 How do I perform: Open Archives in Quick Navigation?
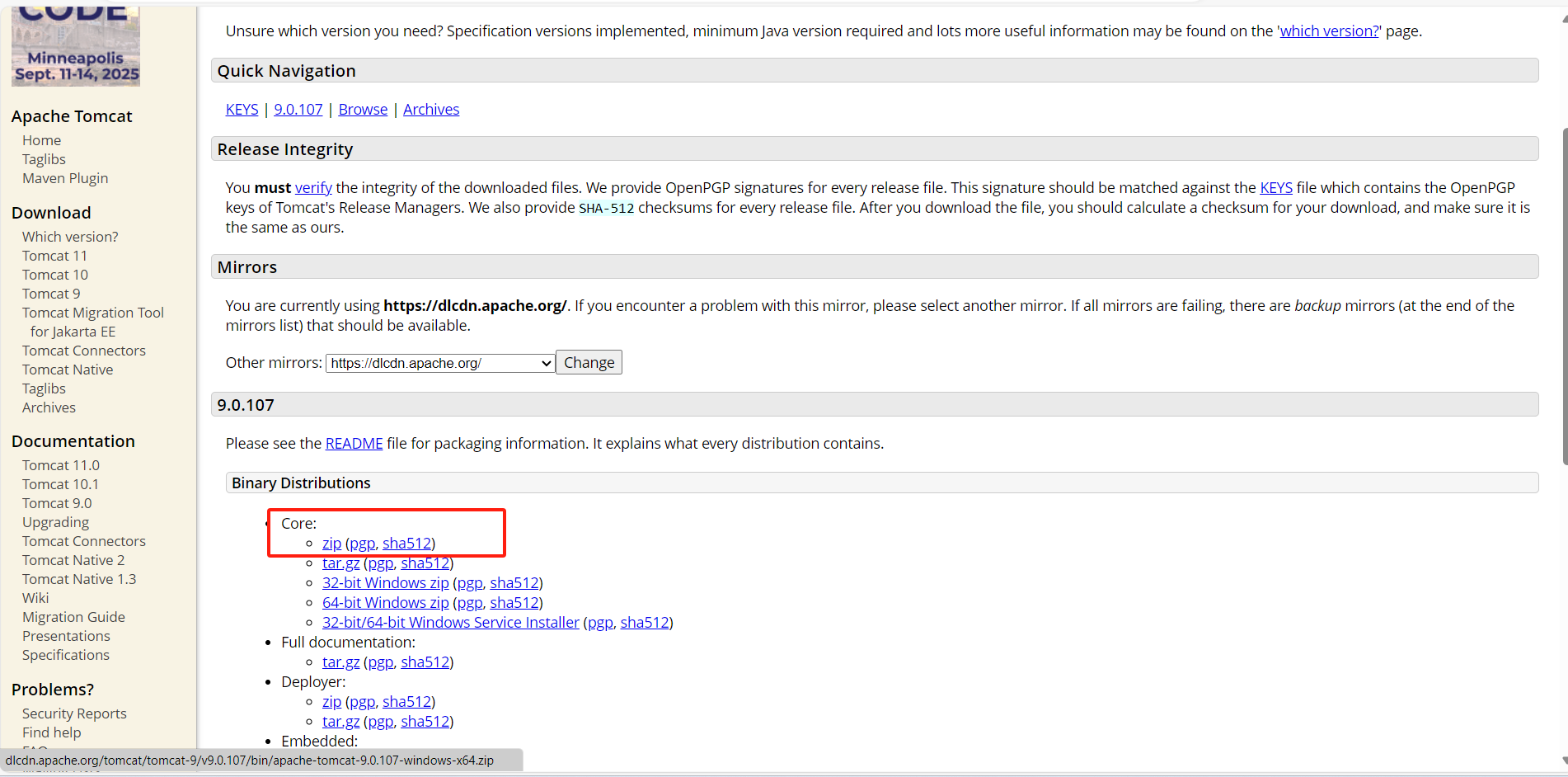[431, 109]
